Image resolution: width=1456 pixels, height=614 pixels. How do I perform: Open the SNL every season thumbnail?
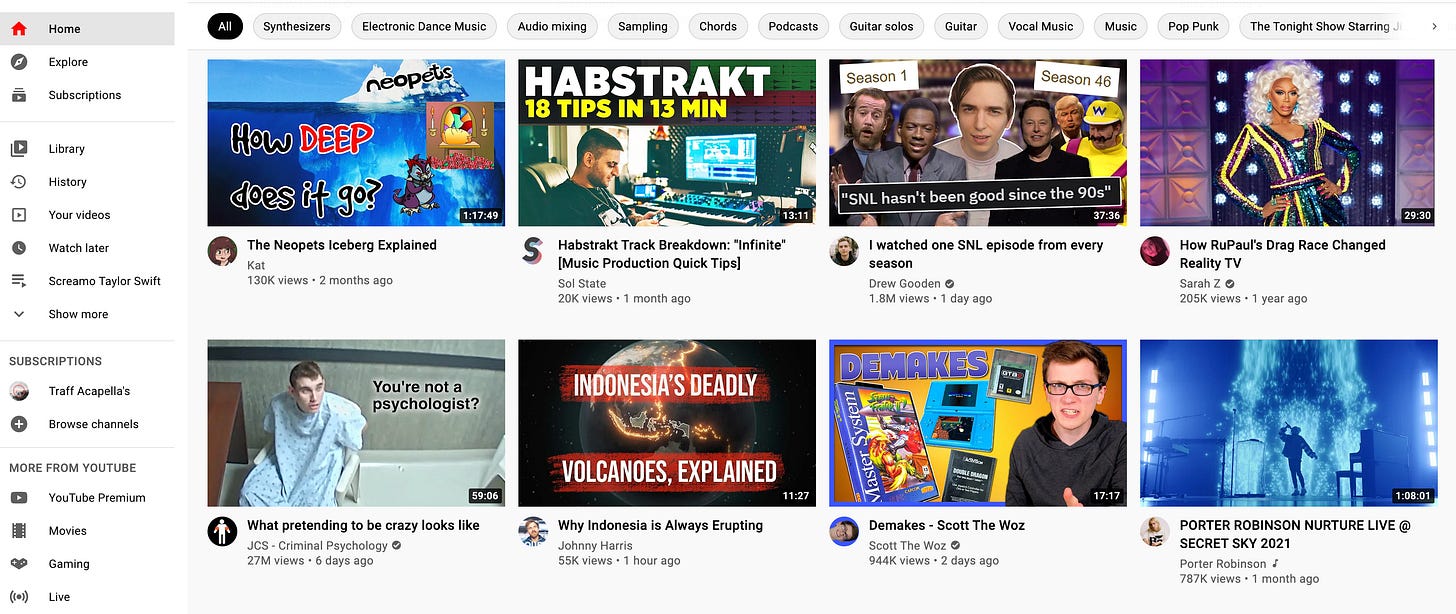coord(978,143)
